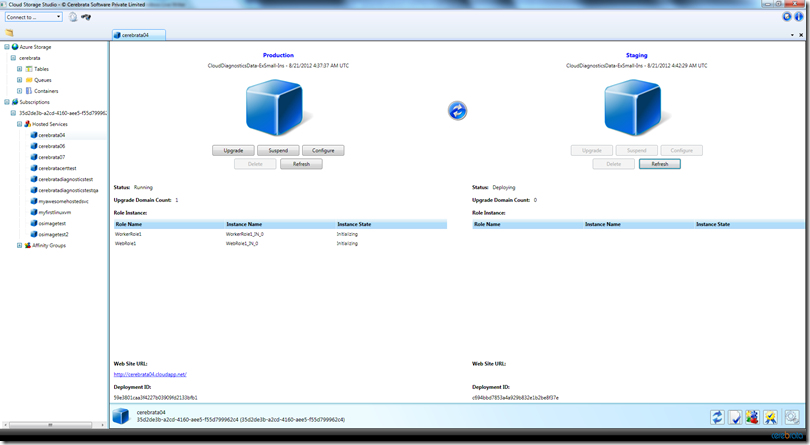This screenshot has height=445, width=810.
Task: Click the blue help icon at top right
Action: point(787,17)
